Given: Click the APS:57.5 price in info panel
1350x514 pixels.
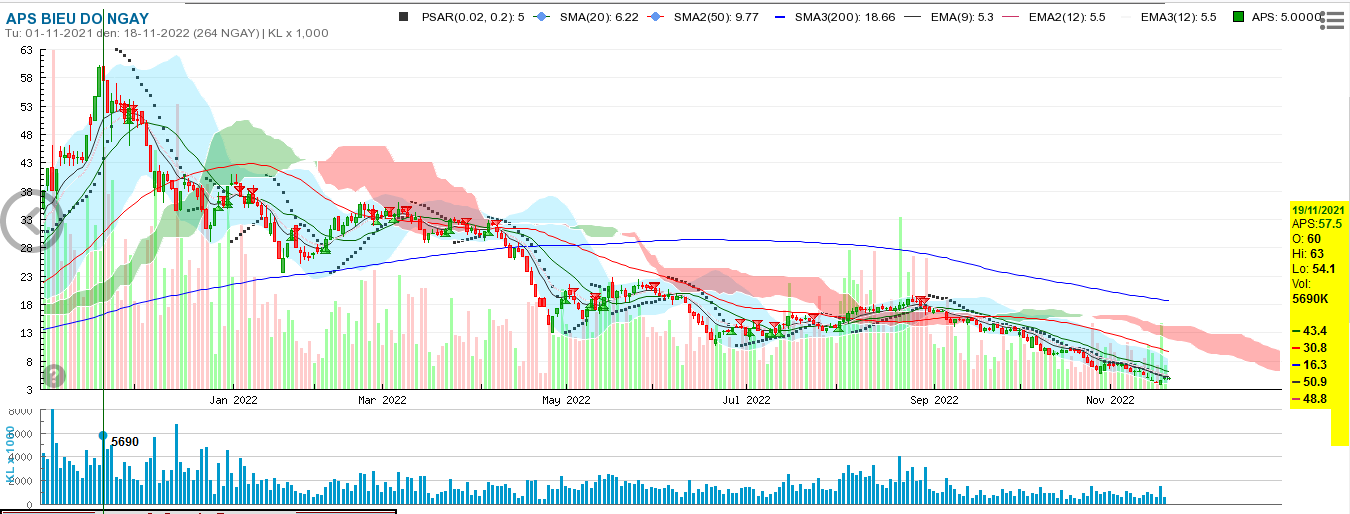Looking at the screenshot, I should [x=1315, y=225].
